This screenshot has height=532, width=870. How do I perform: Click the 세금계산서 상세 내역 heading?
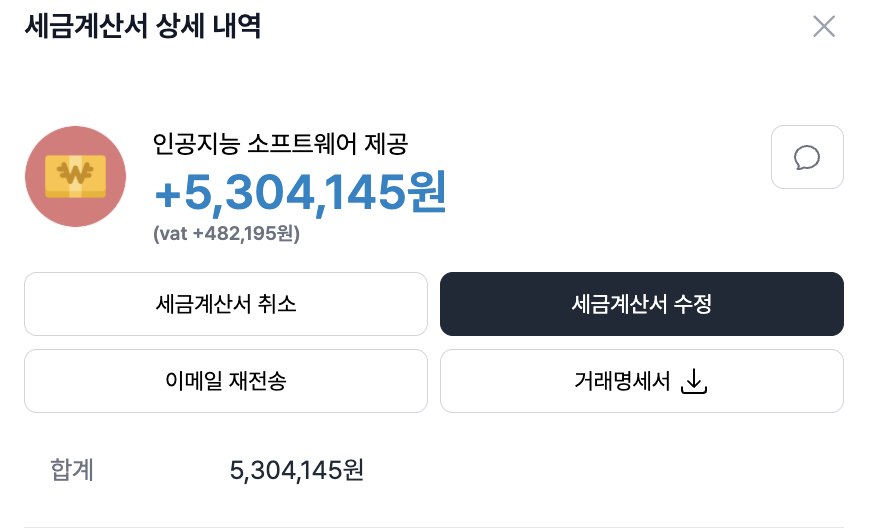point(143,27)
